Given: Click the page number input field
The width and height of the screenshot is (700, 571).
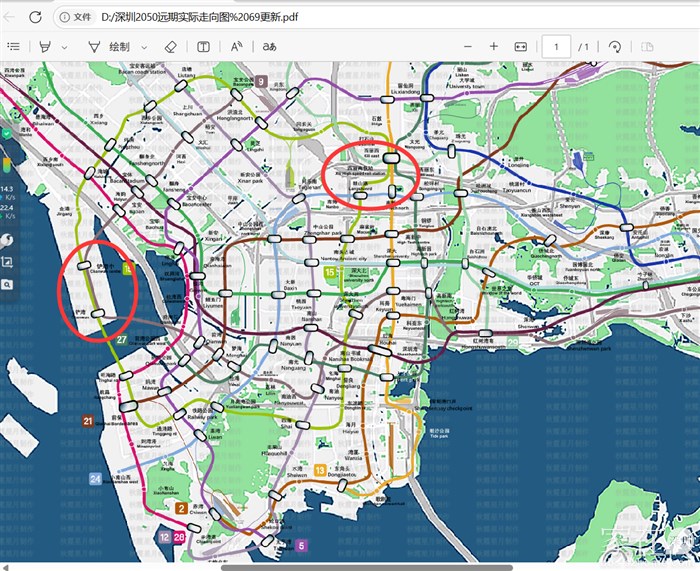Looking at the screenshot, I should (x=555, y=47).
